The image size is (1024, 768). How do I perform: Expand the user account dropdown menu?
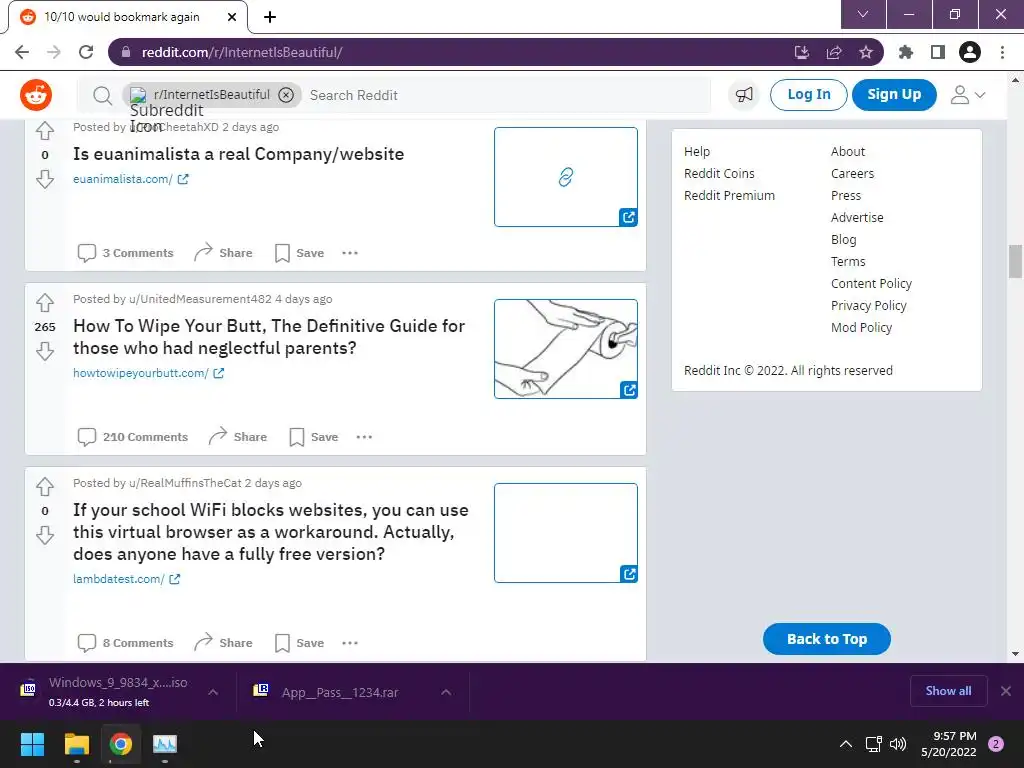967,95
